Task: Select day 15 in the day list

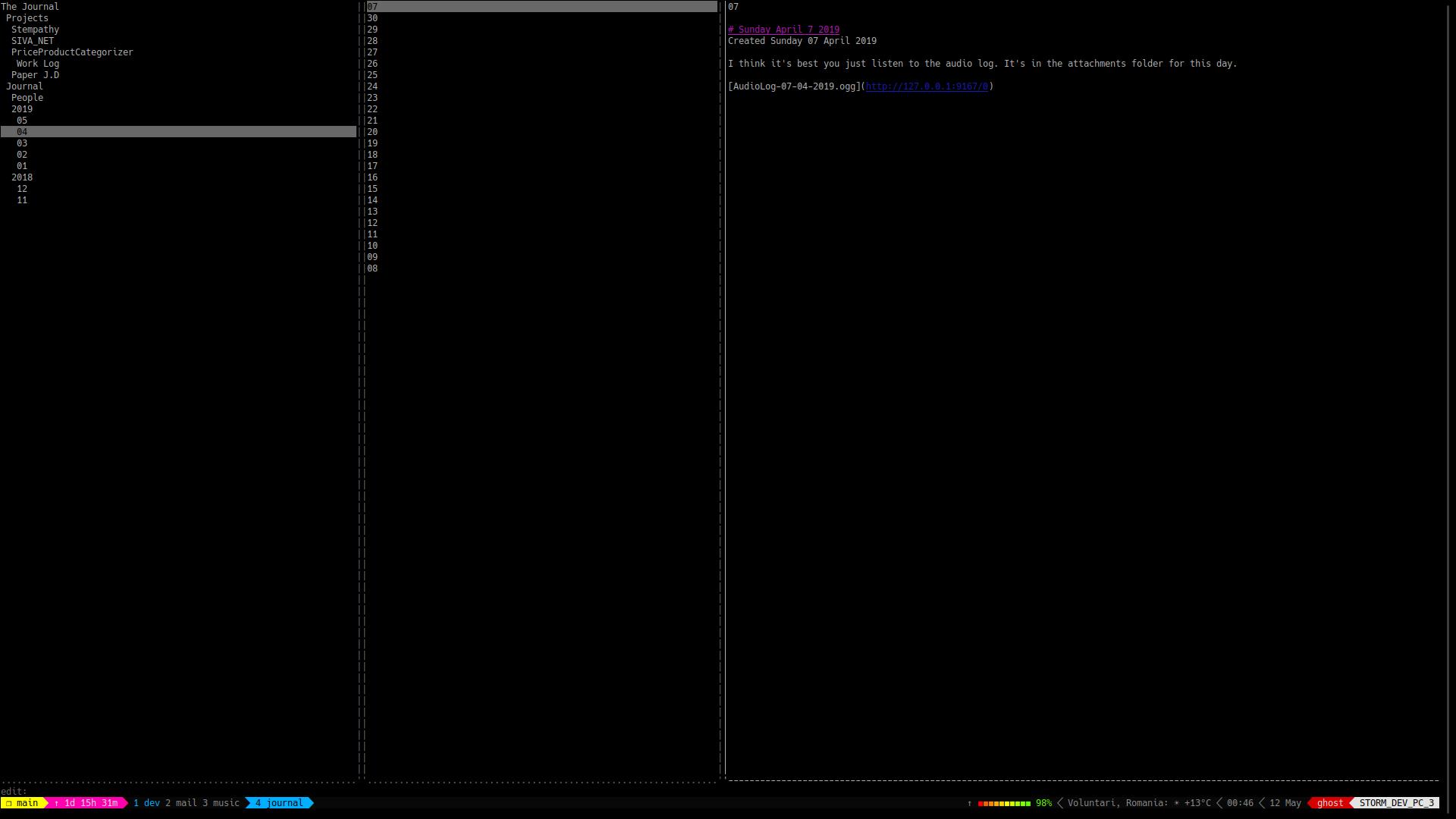Action: click(372, 188)
